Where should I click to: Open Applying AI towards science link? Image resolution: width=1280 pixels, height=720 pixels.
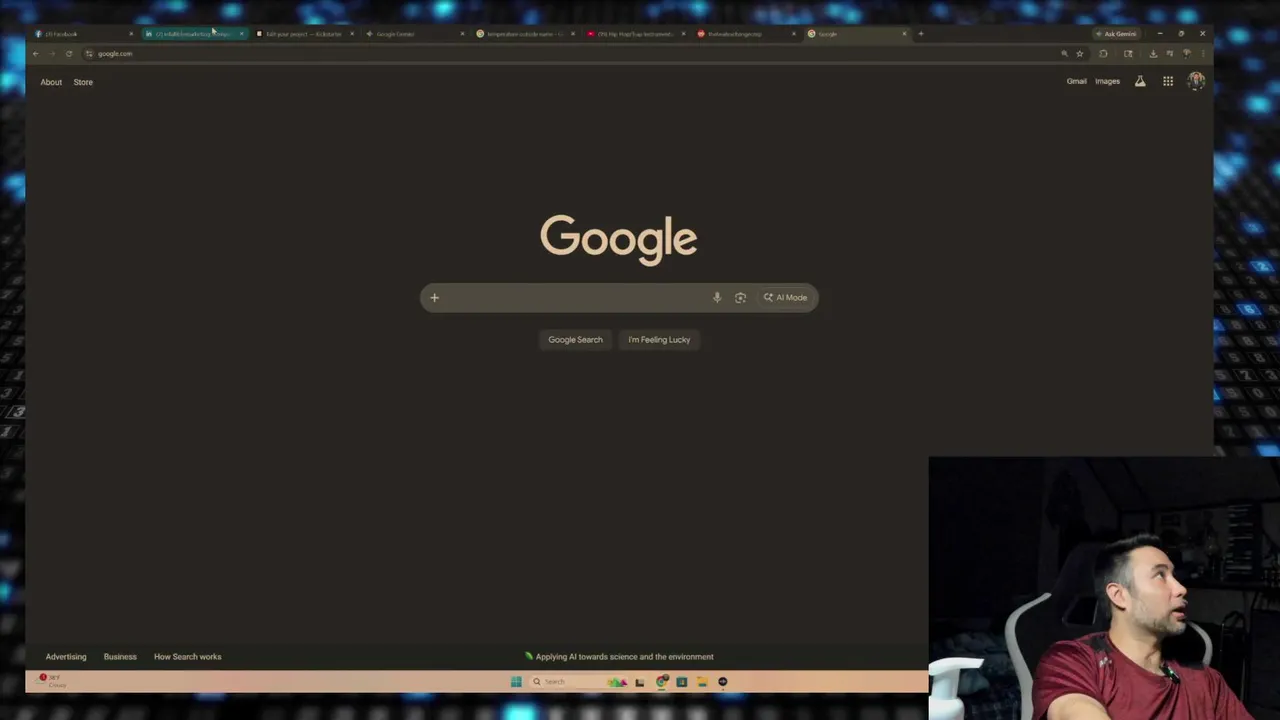click(619, 657)
